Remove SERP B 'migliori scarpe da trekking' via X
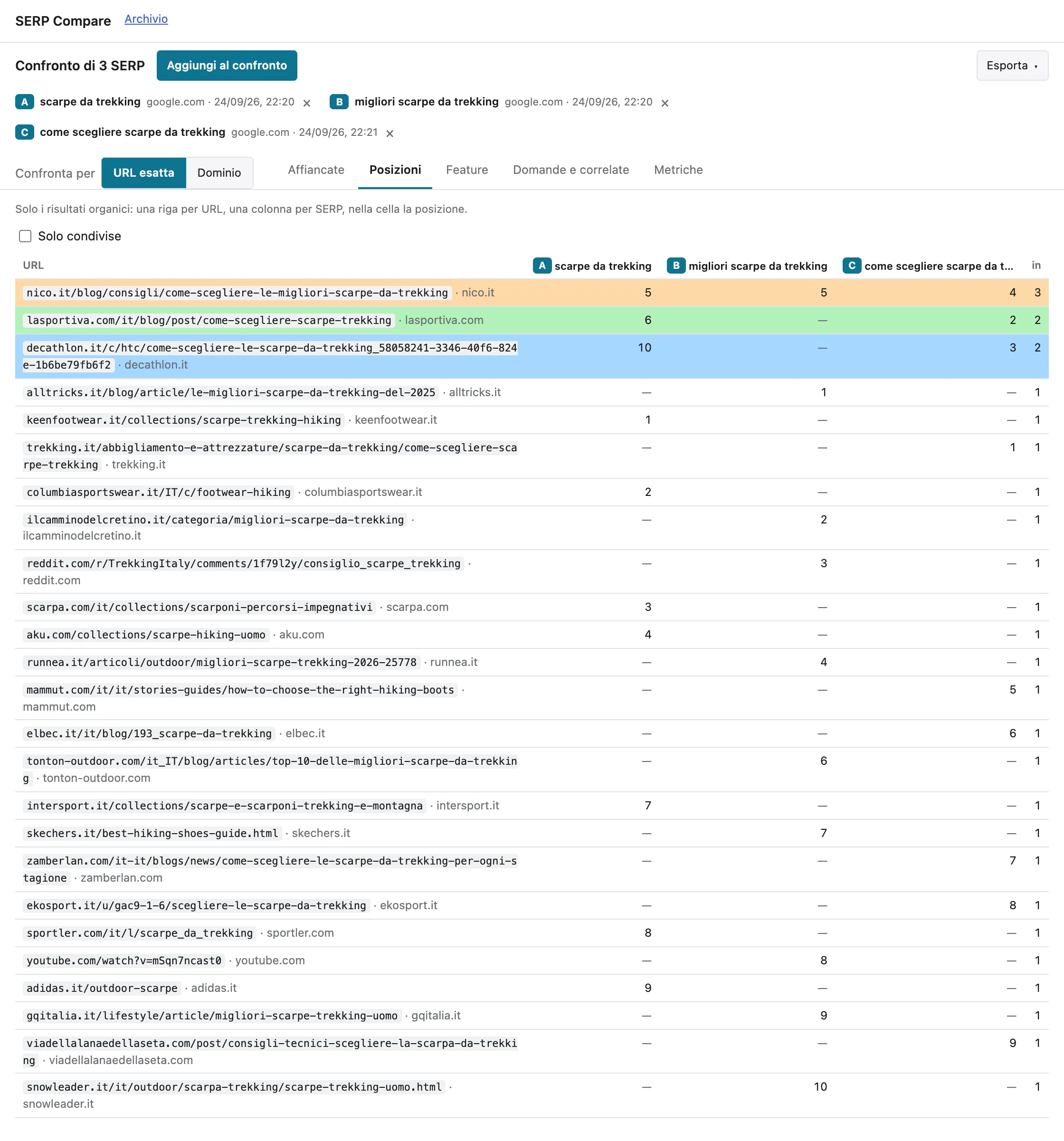 point(665,103)
